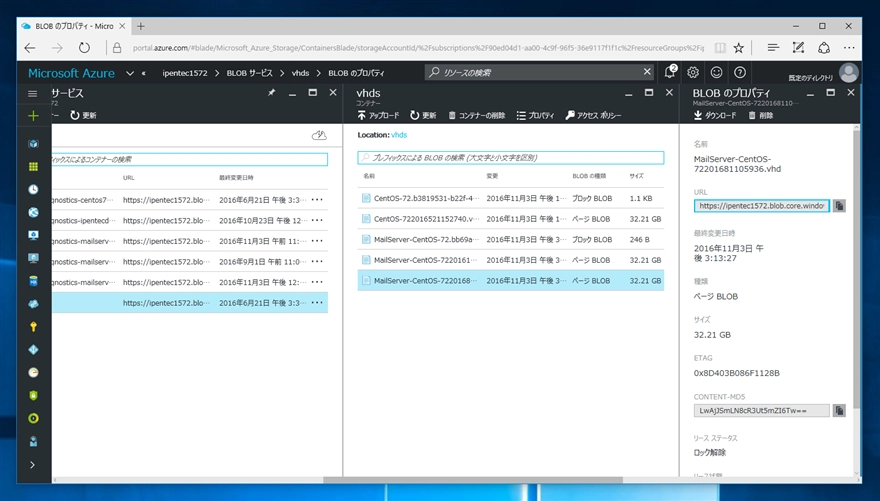Click the vhds Location link
Screen dimensions: 880x501
pyautogui.click(x=399, y=135)
